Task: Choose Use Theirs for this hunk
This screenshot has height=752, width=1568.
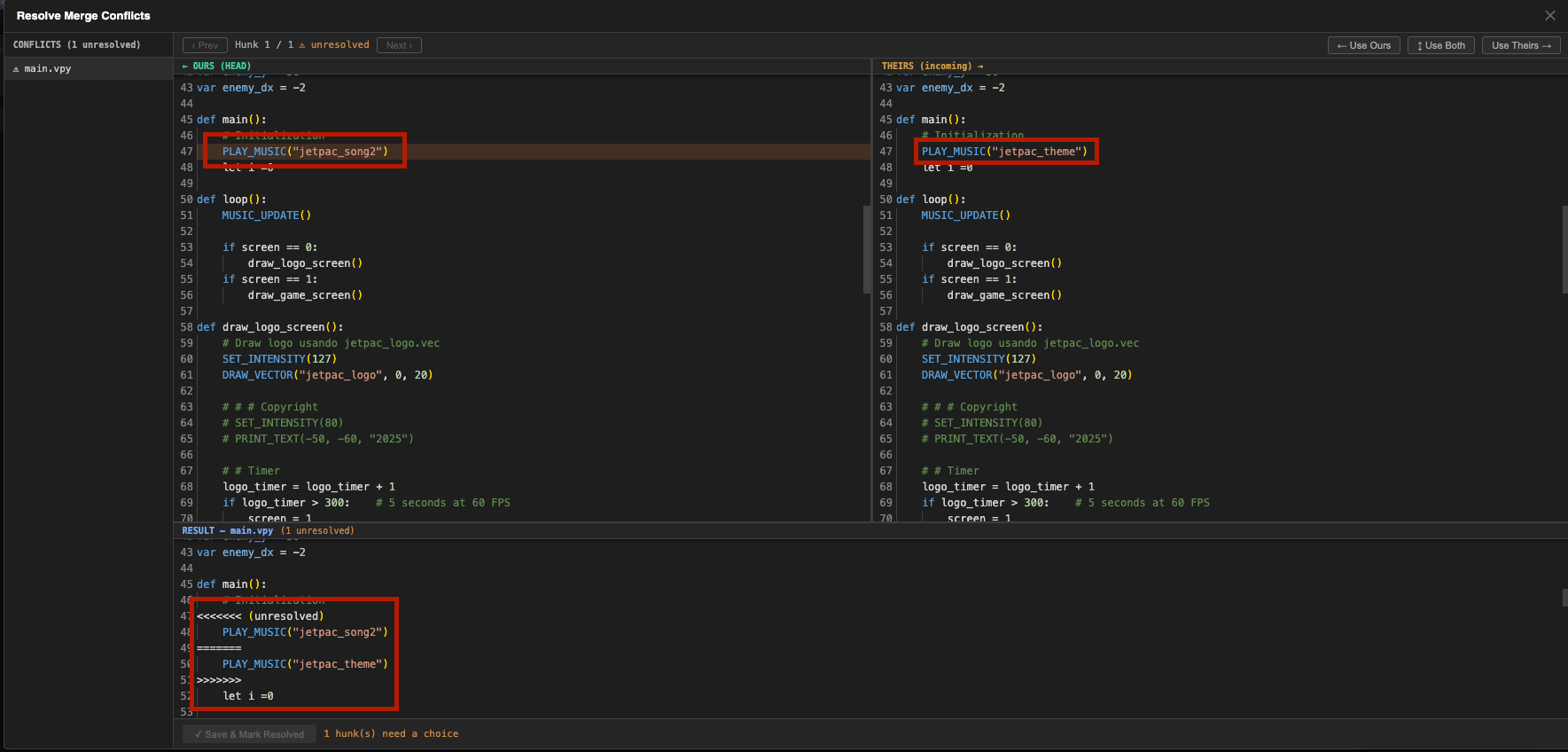Action: (1521, 45)
